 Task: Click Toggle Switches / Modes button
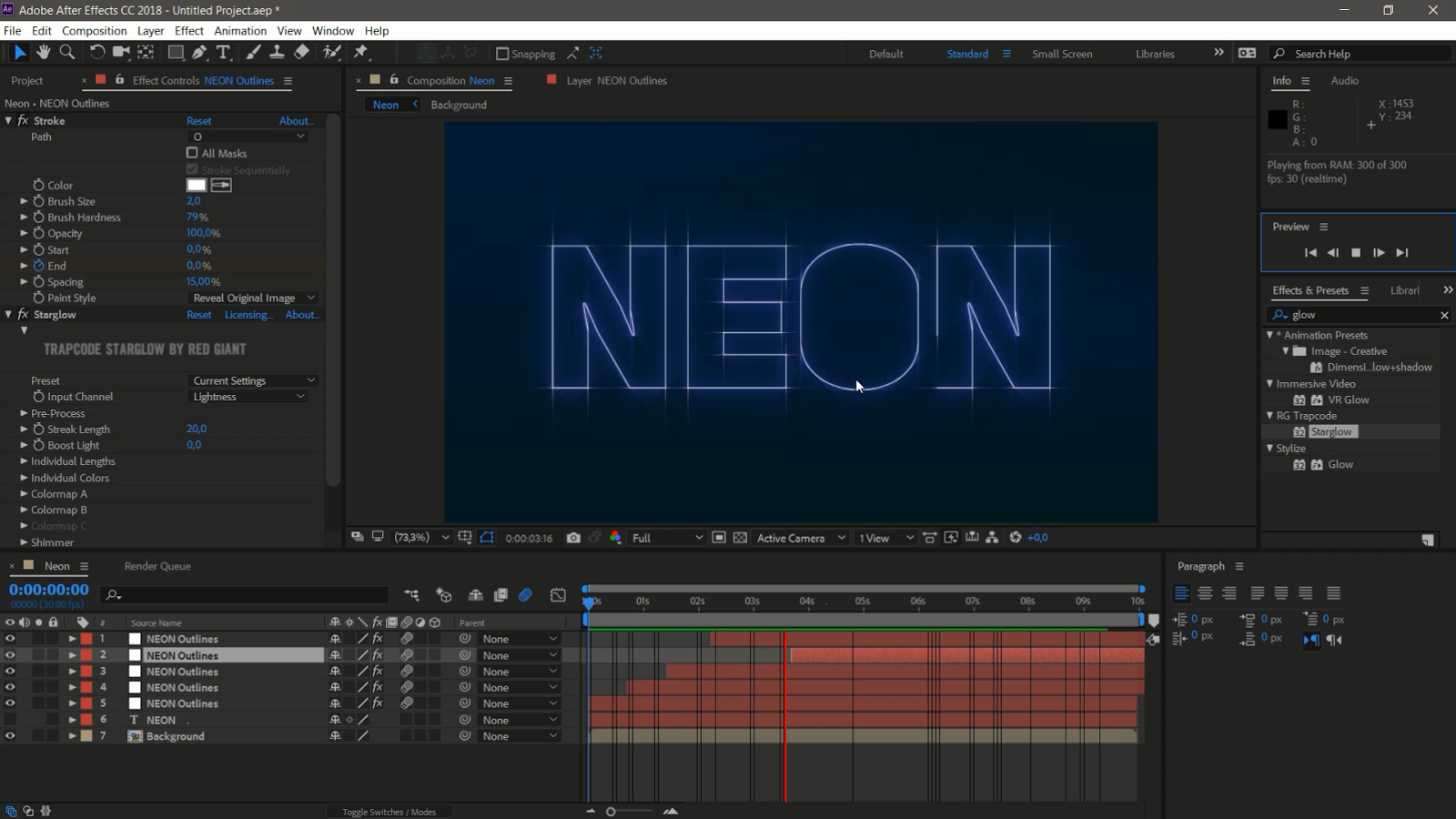click(389, 812)
